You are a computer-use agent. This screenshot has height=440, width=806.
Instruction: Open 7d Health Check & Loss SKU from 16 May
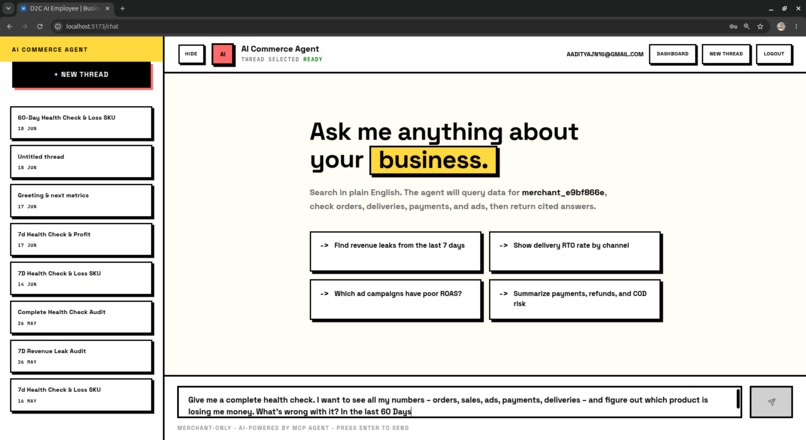coord(81,395)
